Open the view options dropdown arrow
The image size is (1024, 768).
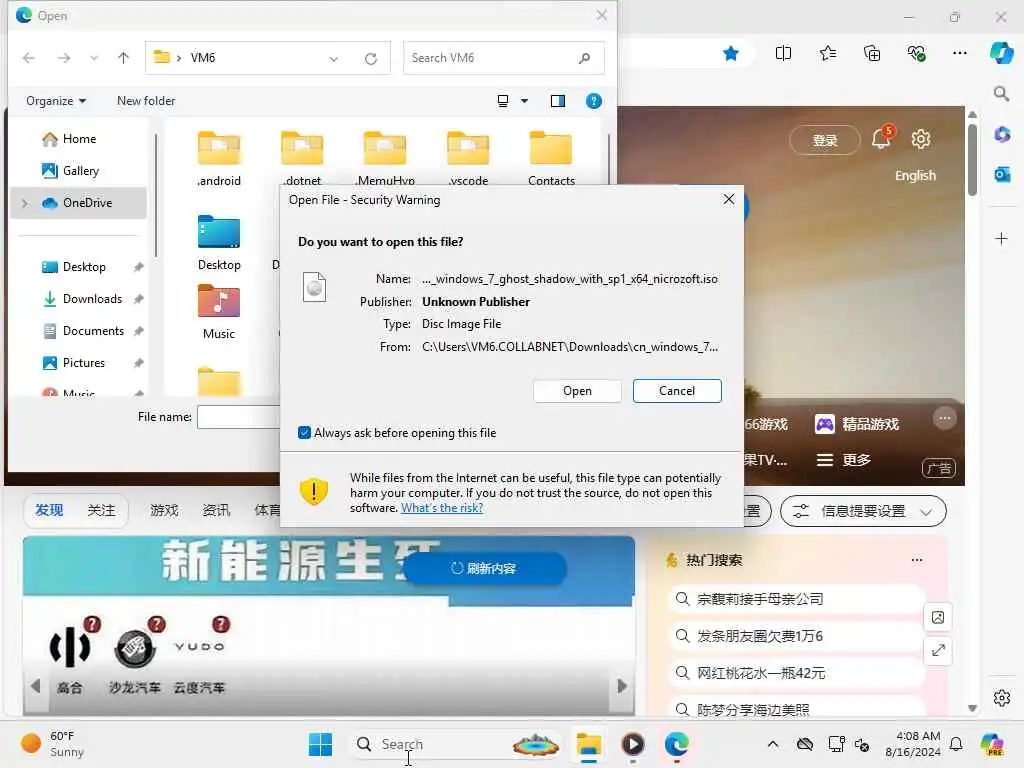(524, 101)
